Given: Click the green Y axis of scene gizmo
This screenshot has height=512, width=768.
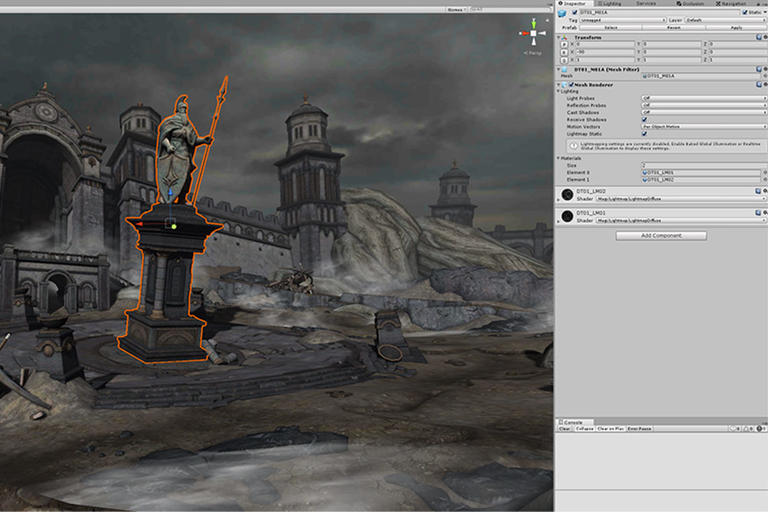Looking at the screenshot, I should tap(534, 24).
